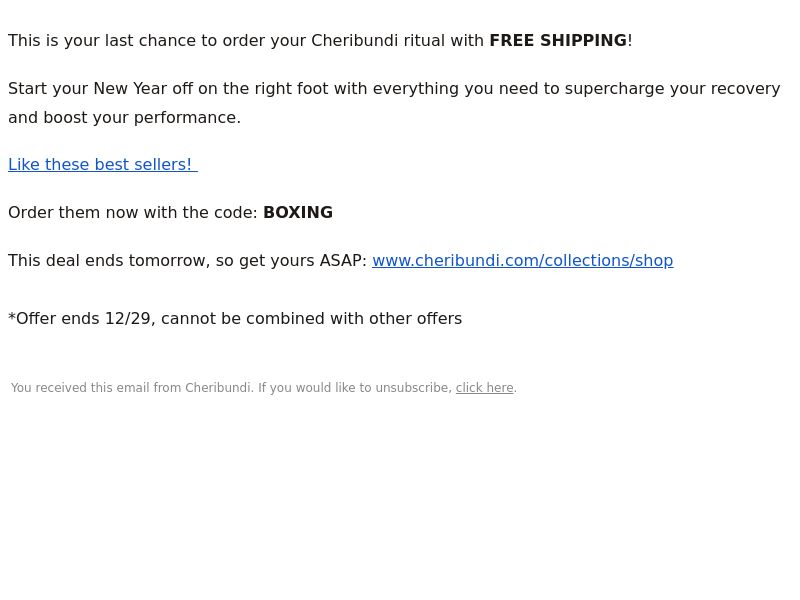Click 'You received this email from Cheribundi' footer text
This screenshot has height=600, width=800.
tap(132, 388)
